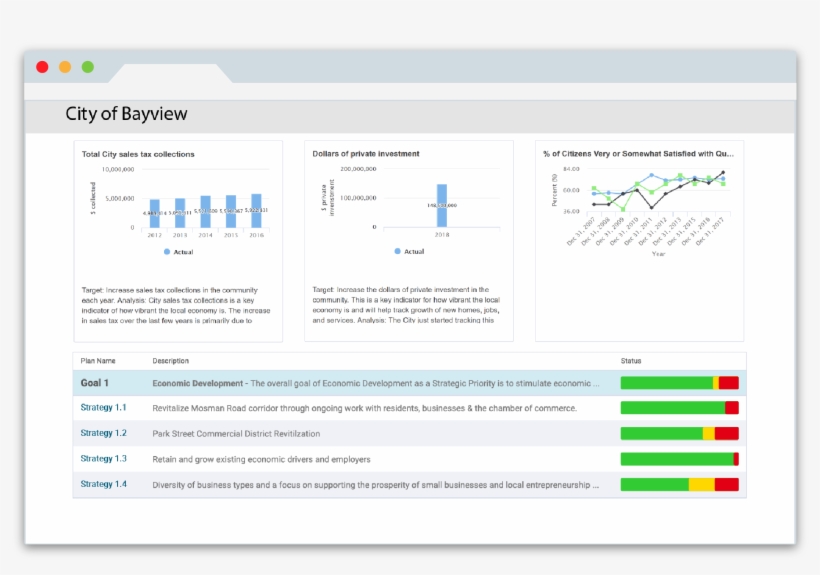Sort by the Plan Name column header
The height and width of the screenshot is (575, 820).
click(x=98, y=361)
